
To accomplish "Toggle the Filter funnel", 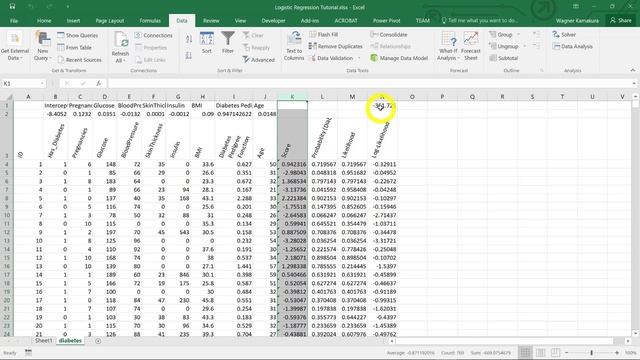I will [x=228, y=43].
